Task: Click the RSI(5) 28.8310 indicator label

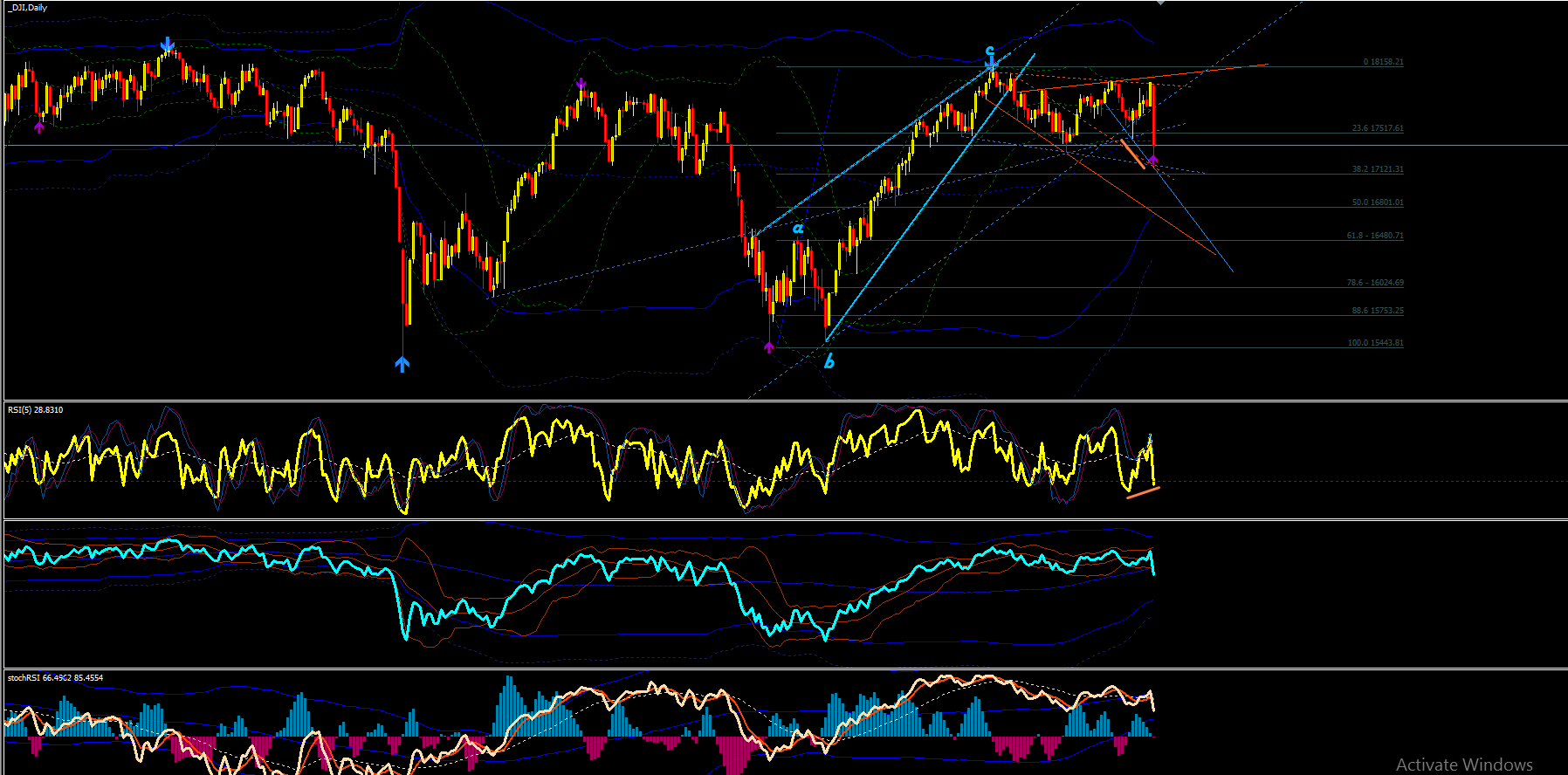Action: pyautogui.click(x=35, y=410)
